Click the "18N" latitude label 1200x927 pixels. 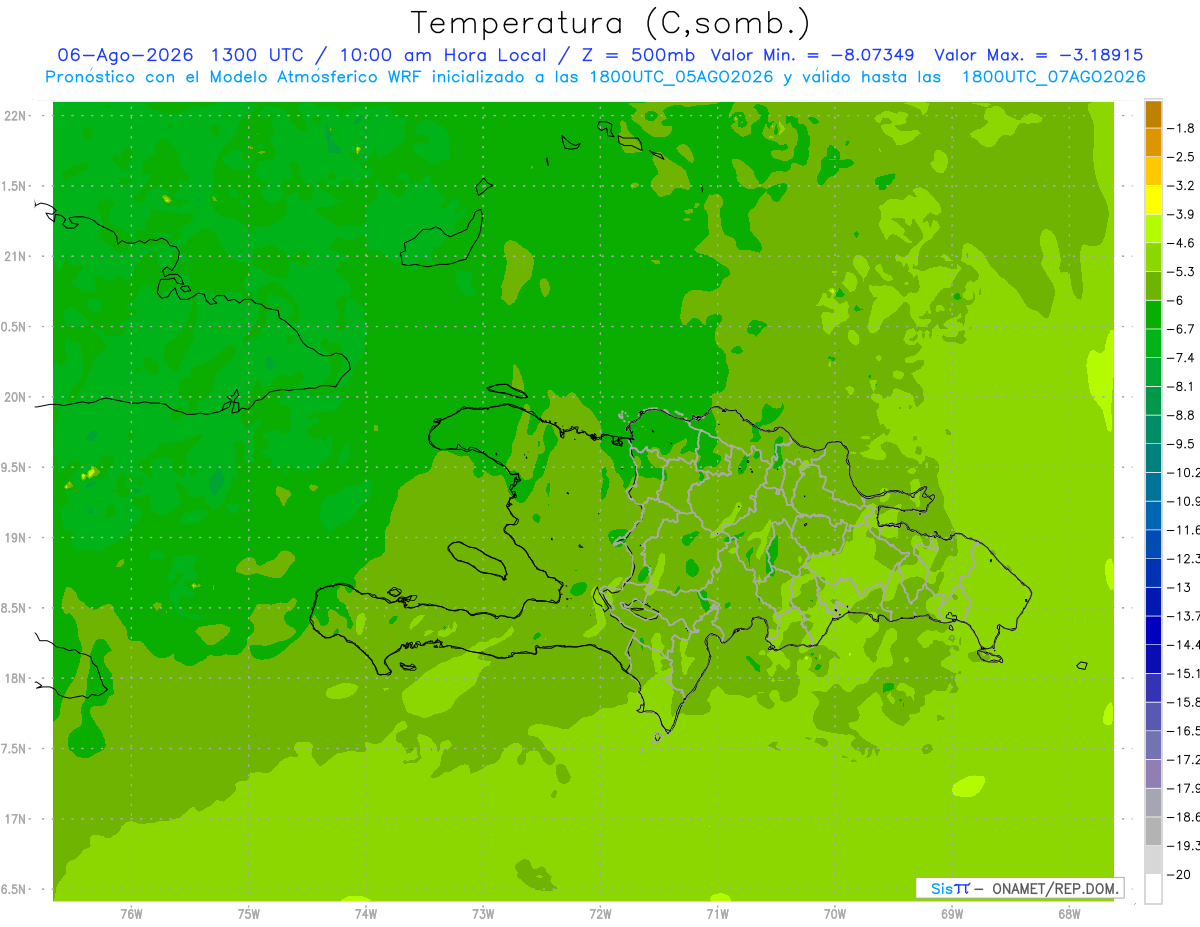point(16,678)
